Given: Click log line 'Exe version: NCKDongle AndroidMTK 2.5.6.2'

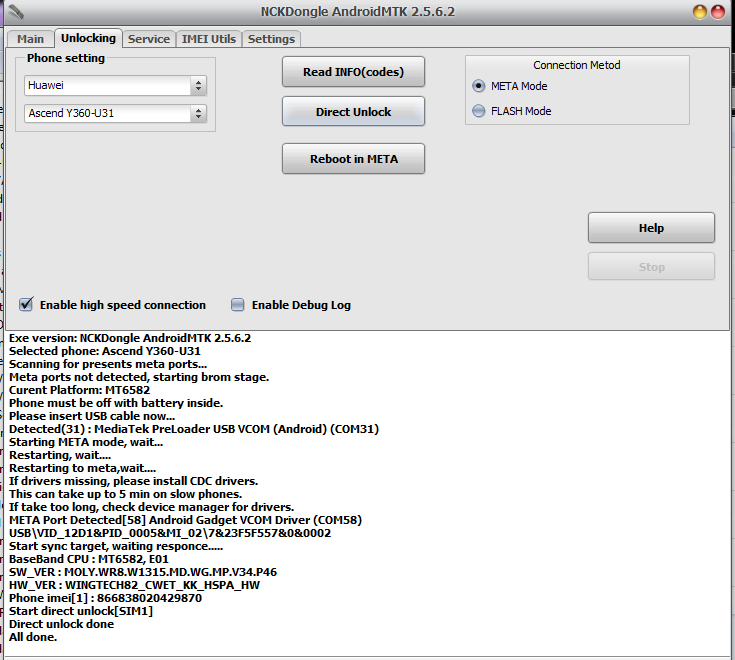Looking at the screenshot, I should pos(130,338).
